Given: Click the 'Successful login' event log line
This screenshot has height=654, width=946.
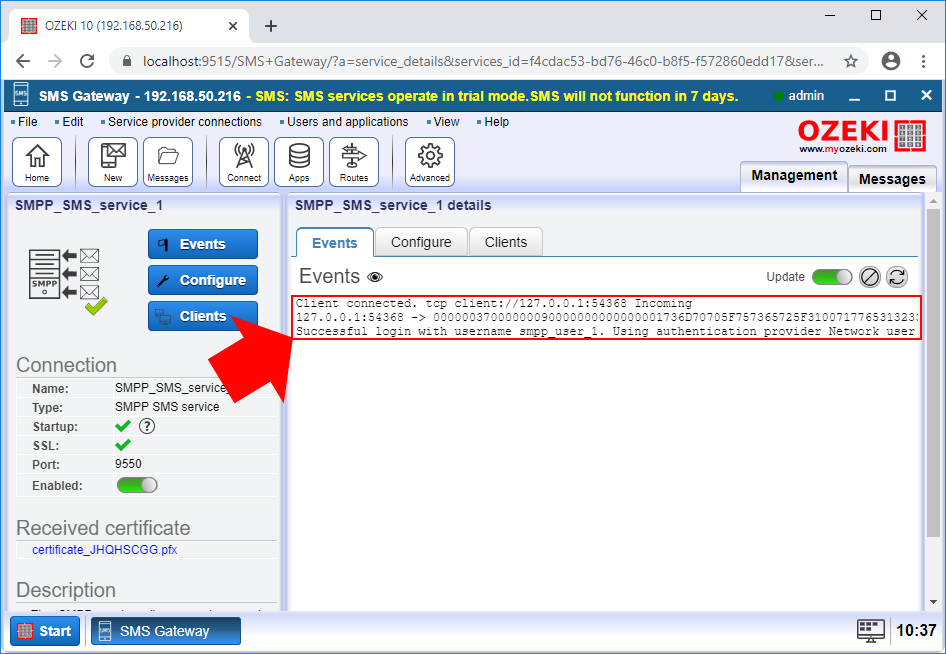Looking at the screenshot, I should (x=605, y=331).
